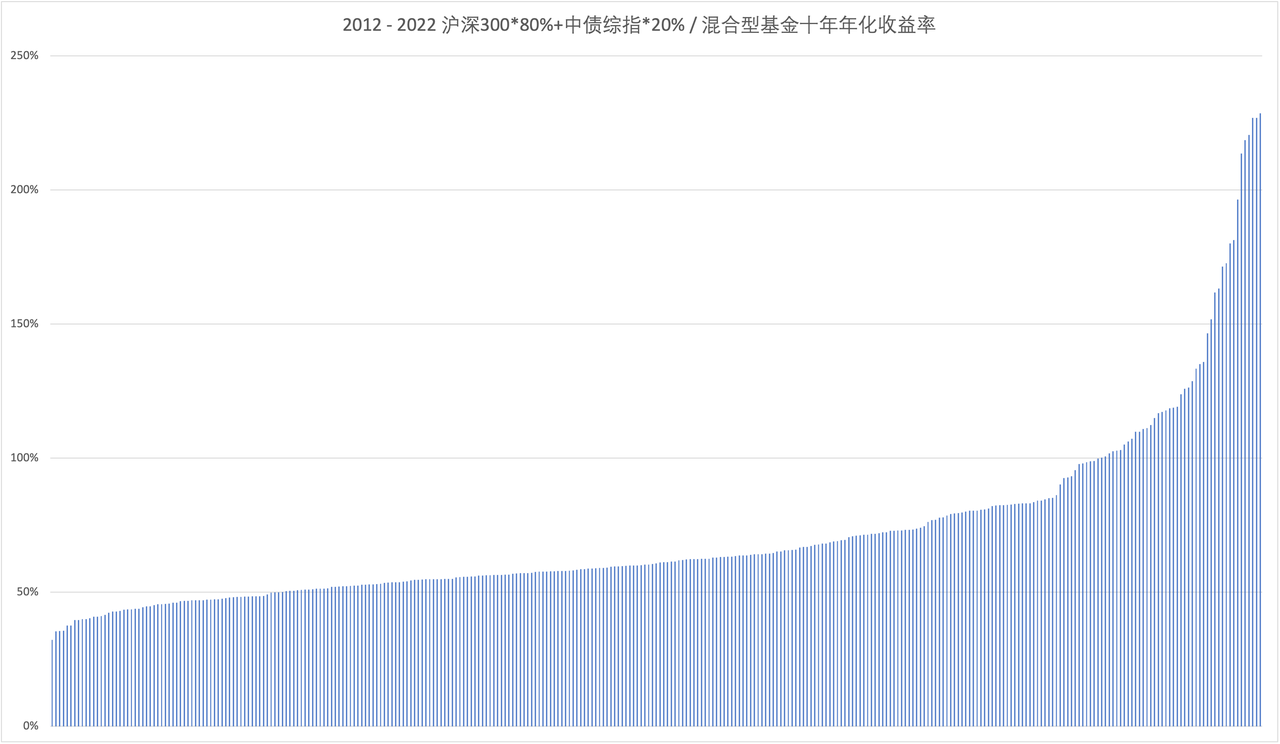The image size is (1280, 744).
Task: Click the 150% y-axis label
Action: tap(24, 324)
